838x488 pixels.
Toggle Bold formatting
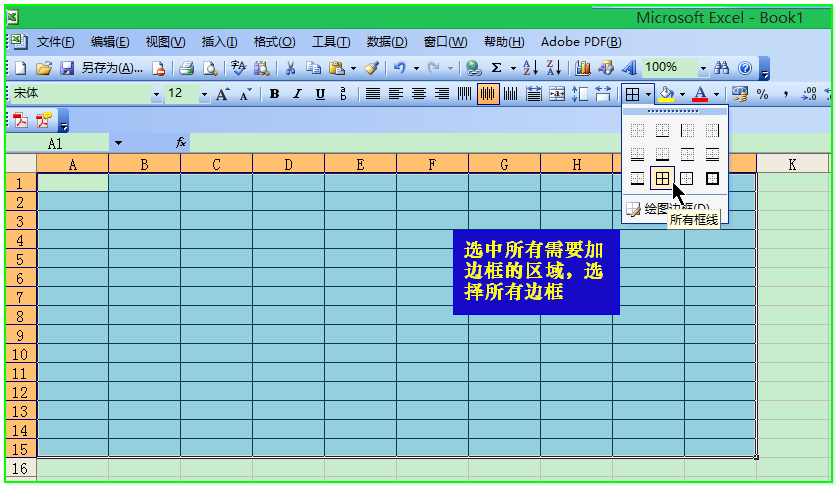click(x=272, y=94)
